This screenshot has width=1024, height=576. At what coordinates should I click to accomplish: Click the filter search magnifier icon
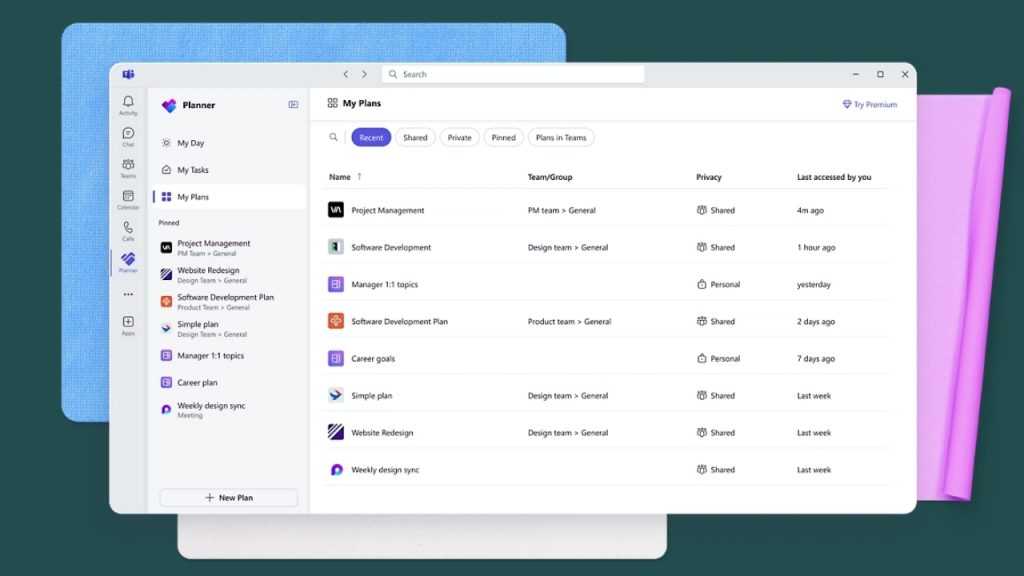[334, 137]
